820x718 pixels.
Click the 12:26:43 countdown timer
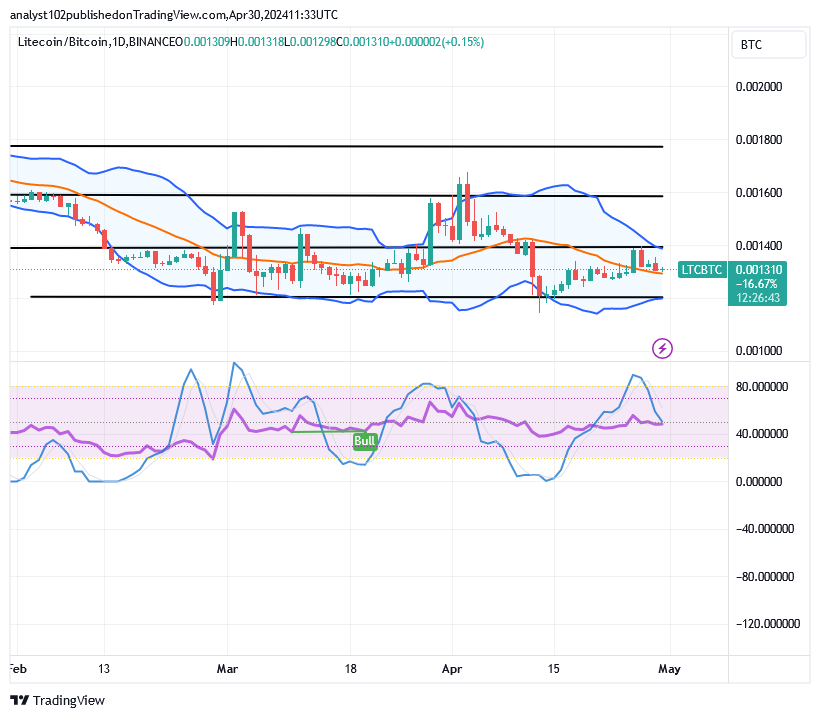[x=758, y=298]
